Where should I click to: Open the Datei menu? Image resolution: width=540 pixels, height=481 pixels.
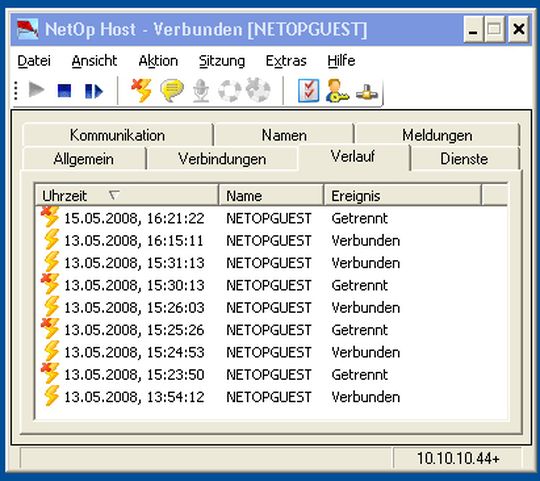click(34, 61)
